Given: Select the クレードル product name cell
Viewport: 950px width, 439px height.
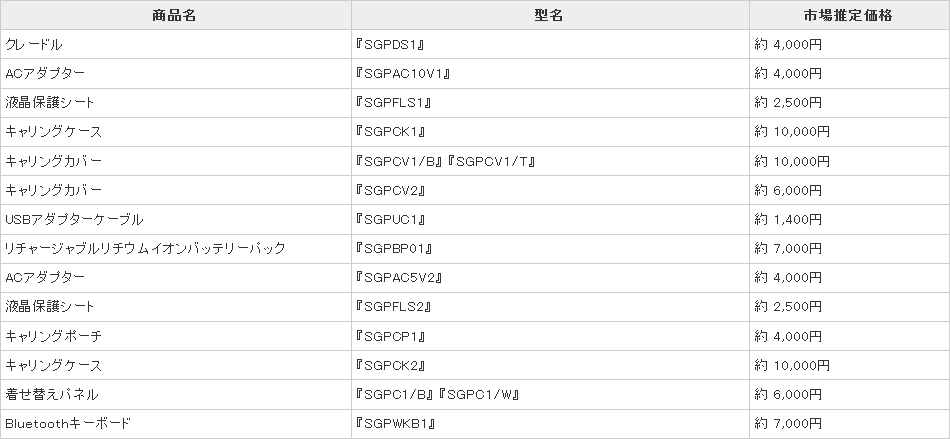Looking at the screenshot, I should pyautogui.click(x=34, y=45).
